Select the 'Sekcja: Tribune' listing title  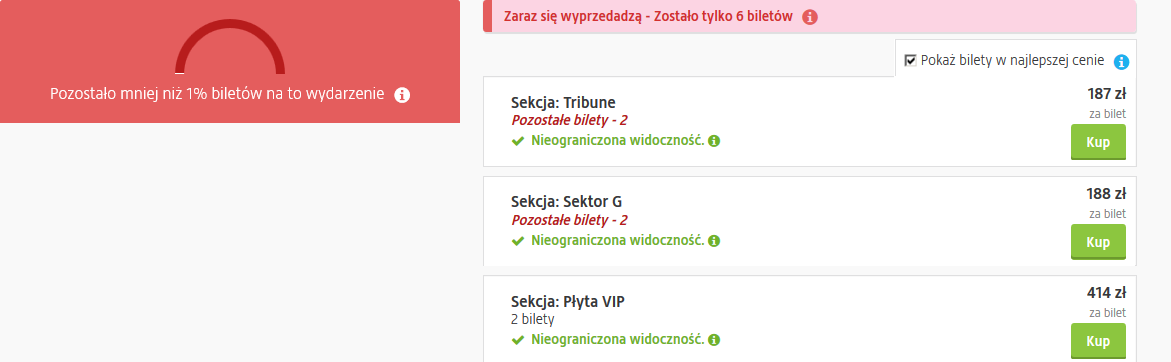[x=563, y=103]
